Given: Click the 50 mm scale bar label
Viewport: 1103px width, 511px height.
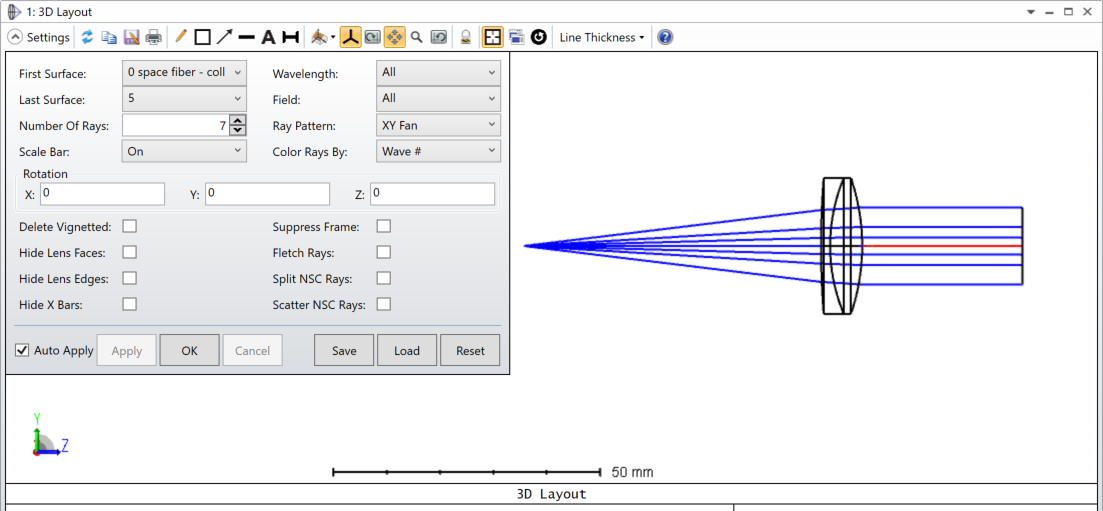Looking at the screenshot, I should pos(632,472).
